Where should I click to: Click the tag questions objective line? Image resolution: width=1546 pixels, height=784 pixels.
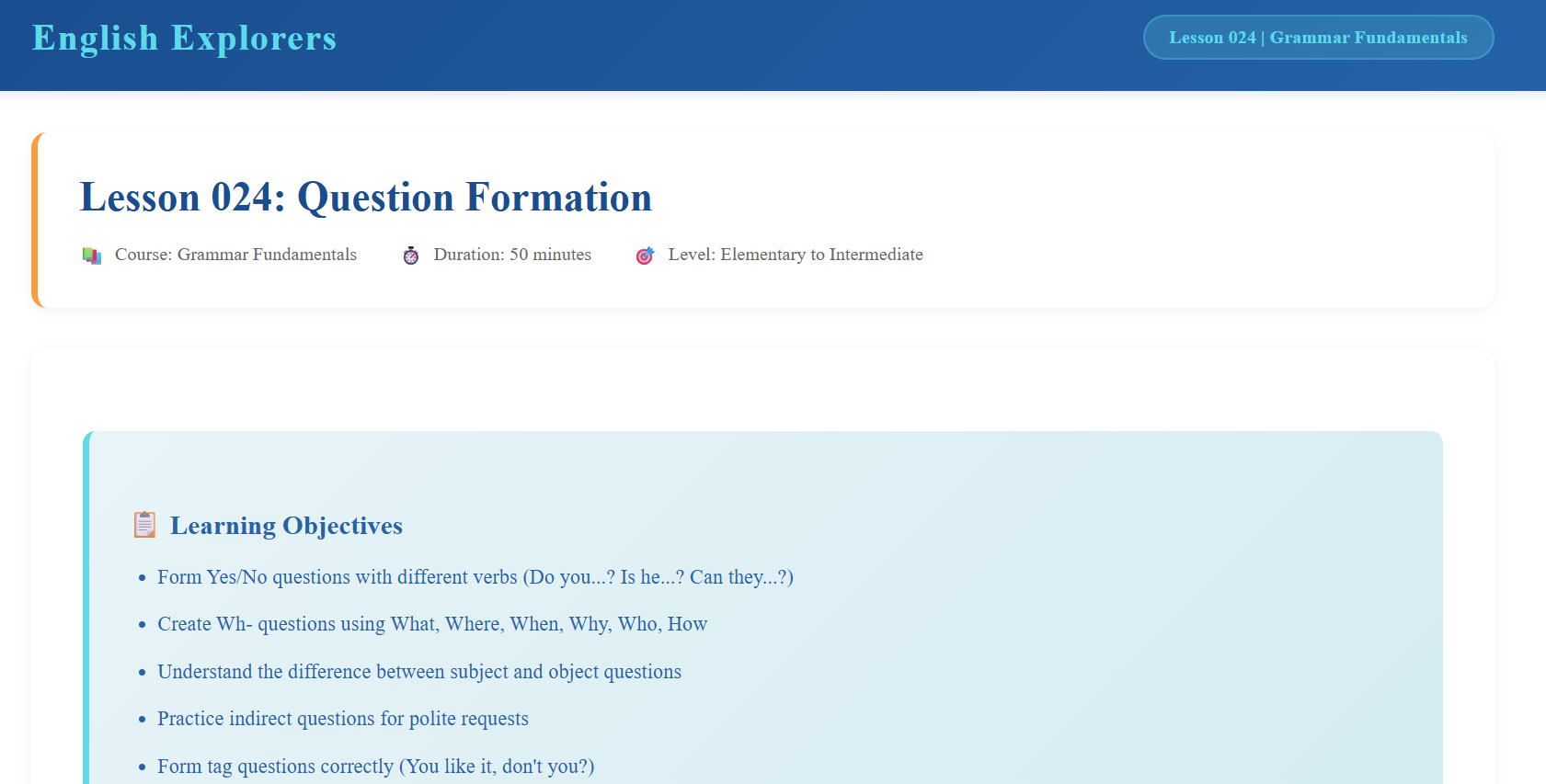pos(375,767)
